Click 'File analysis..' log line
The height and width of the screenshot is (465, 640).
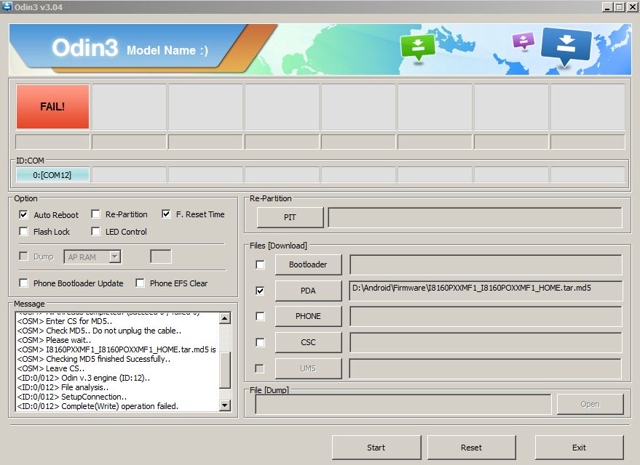(63, 387)
